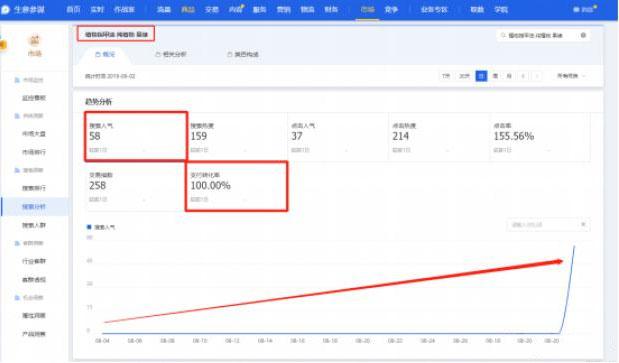Switch to the 相关分析 tab
The image size is (619, 363).
171,54
